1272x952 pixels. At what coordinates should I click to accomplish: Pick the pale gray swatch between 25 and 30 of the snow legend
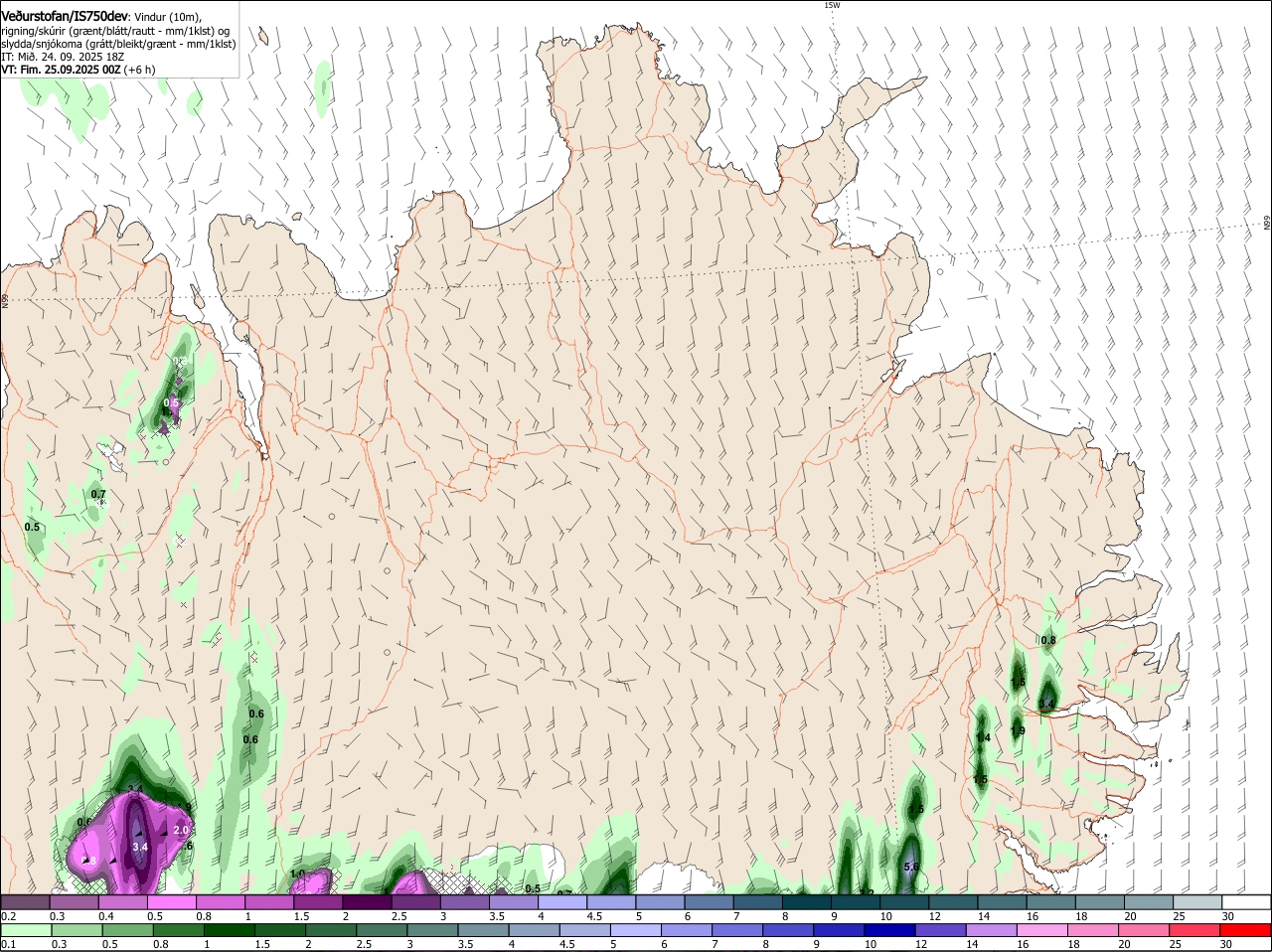pyautogui.click(x=1197, y=901)
